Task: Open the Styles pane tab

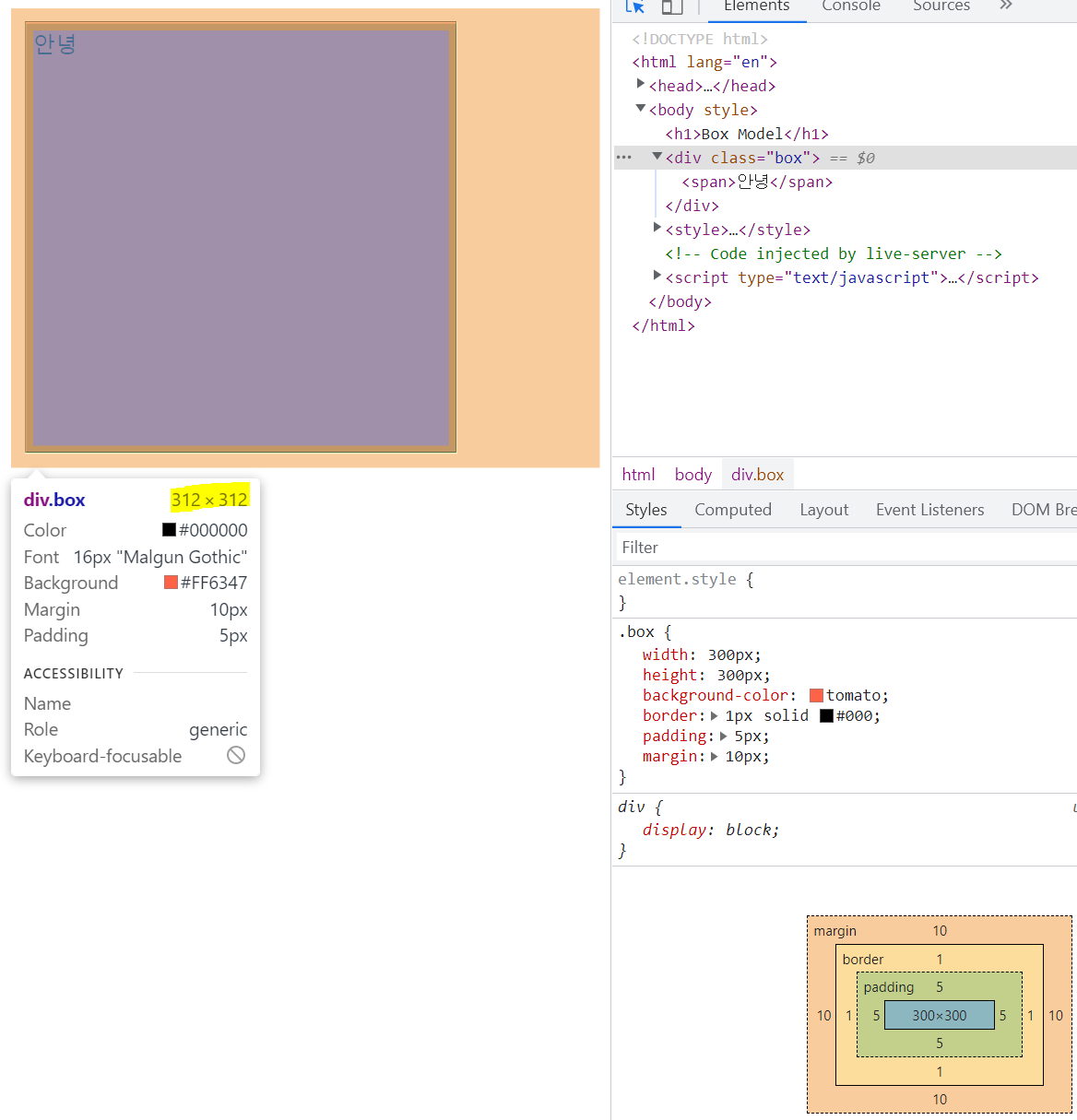Action: pyautogui.click(x=646, y=510)
